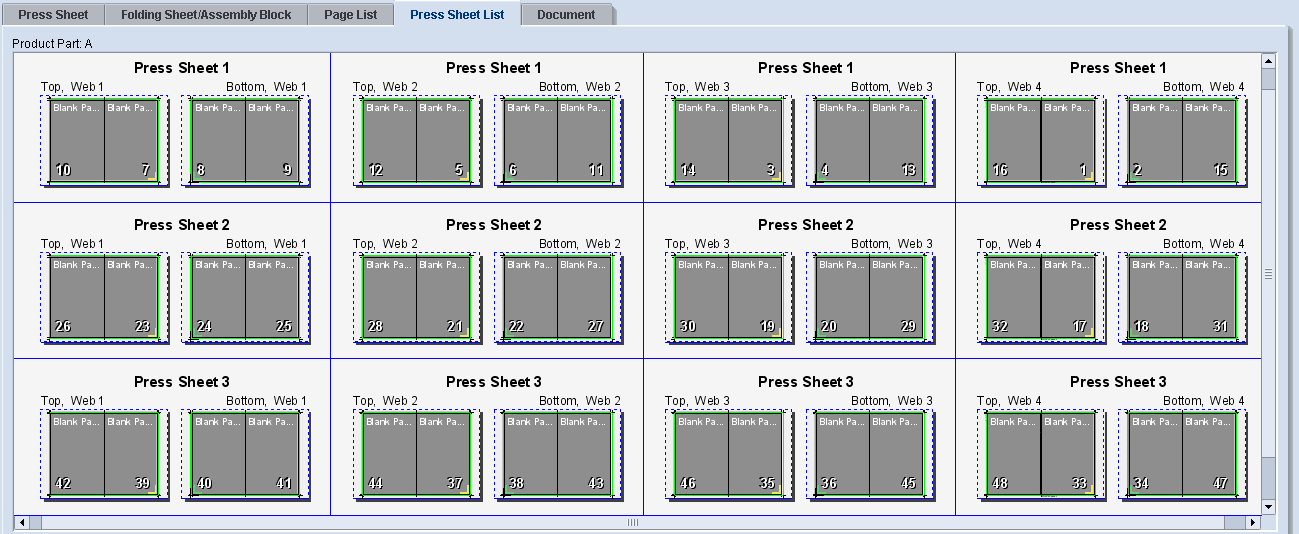
Task: Switch to the Document tab
Action: pyautogui.click(x=566, y=15)
